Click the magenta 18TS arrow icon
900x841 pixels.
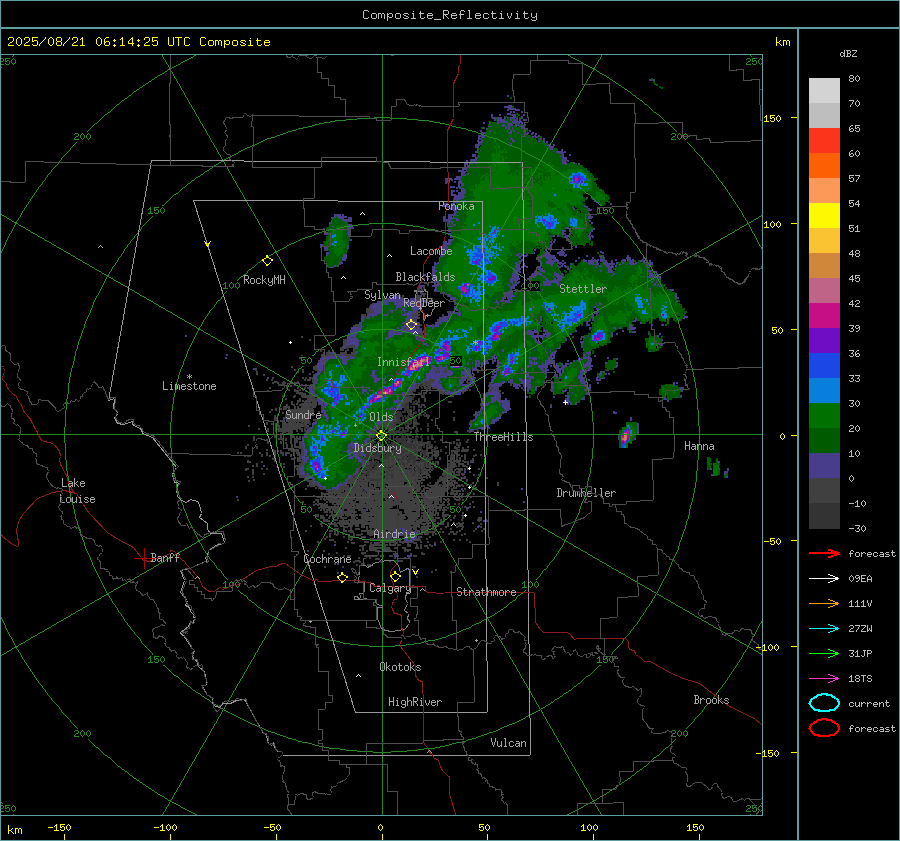click(824, 679)
